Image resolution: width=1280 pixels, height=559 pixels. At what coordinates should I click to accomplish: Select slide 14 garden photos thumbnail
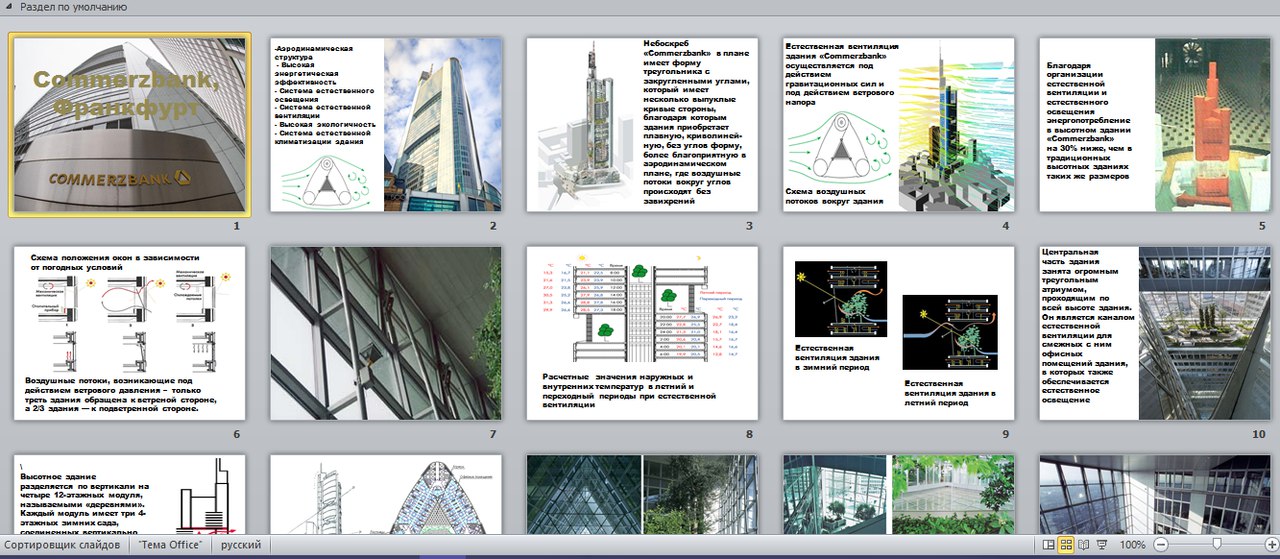[x=898, y=495]
